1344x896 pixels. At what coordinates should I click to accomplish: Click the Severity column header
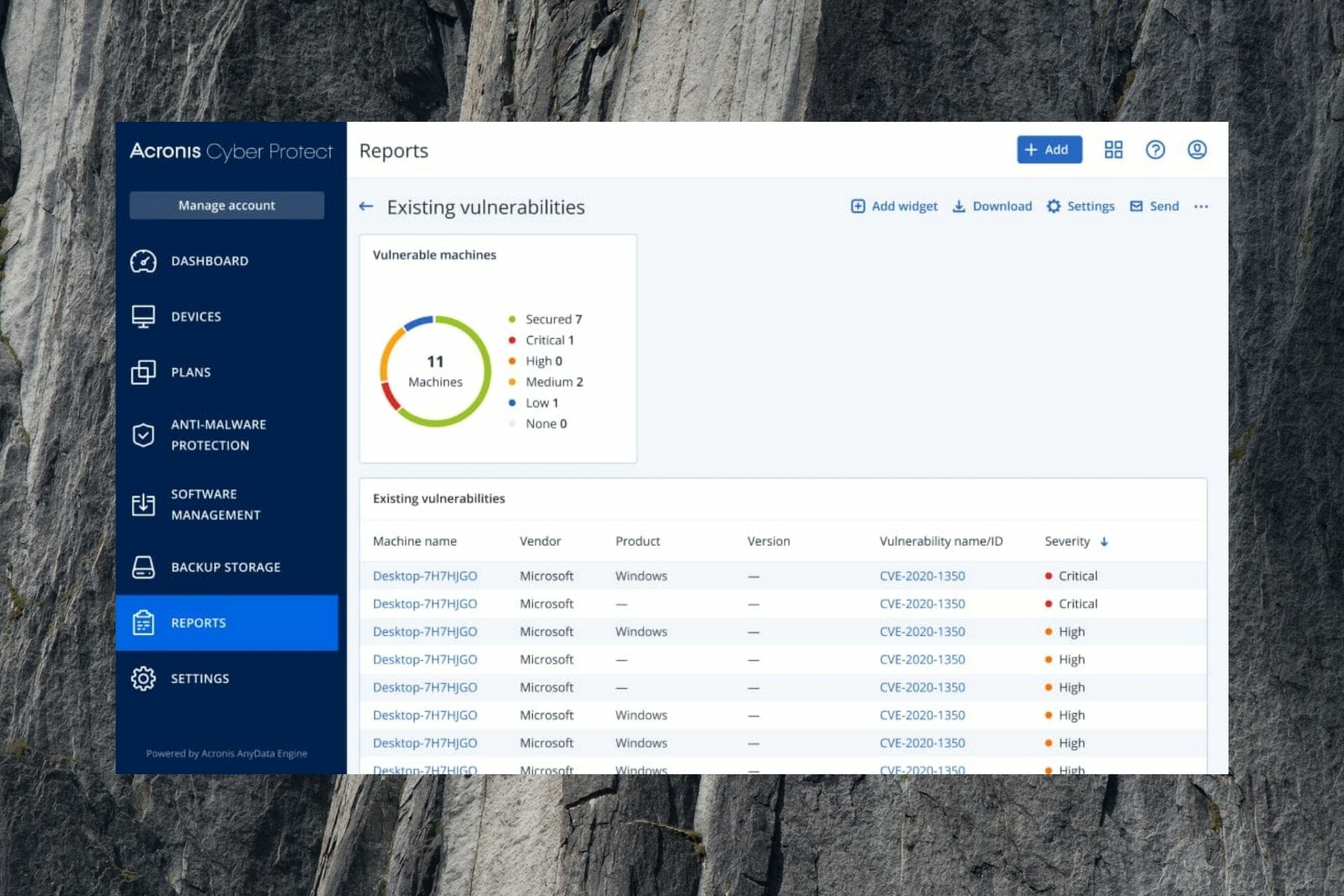click(1067, 541)
